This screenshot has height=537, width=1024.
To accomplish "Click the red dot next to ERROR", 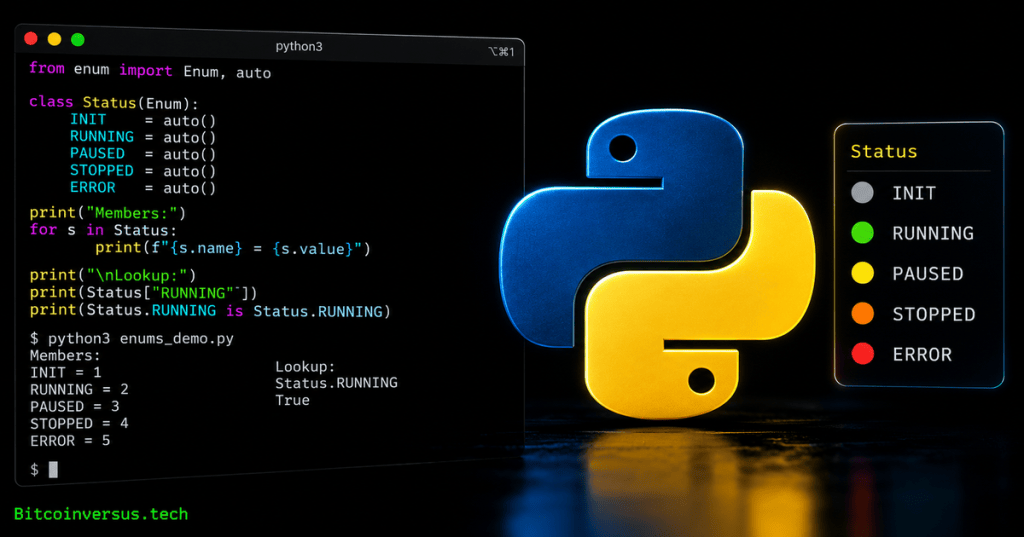I will coord(863,354).
